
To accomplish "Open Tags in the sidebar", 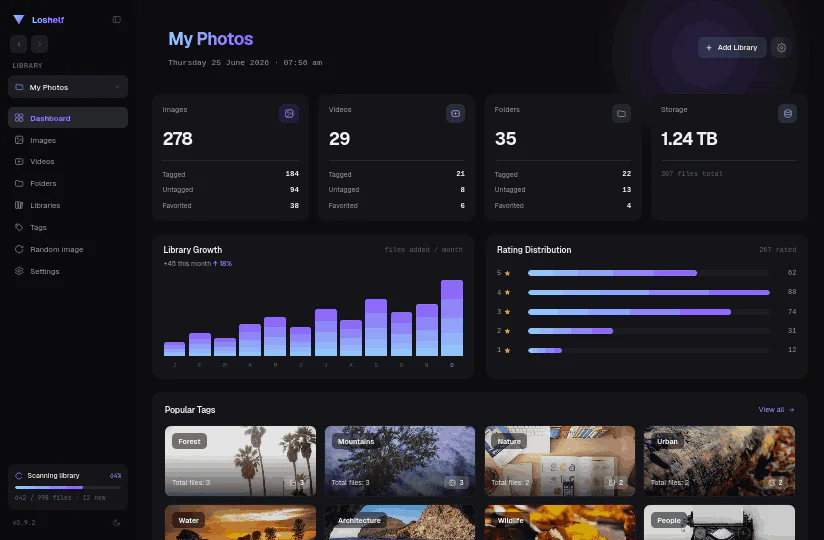I will [68, 227].
